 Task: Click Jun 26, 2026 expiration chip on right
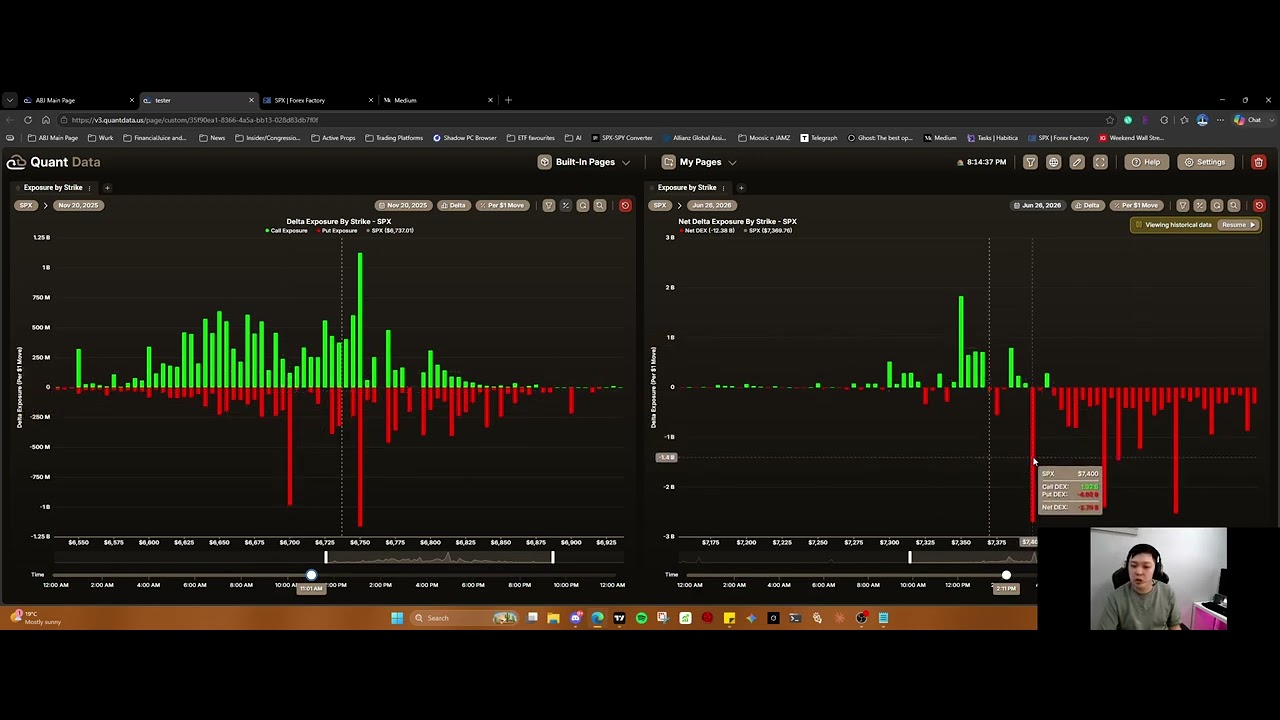711,205
